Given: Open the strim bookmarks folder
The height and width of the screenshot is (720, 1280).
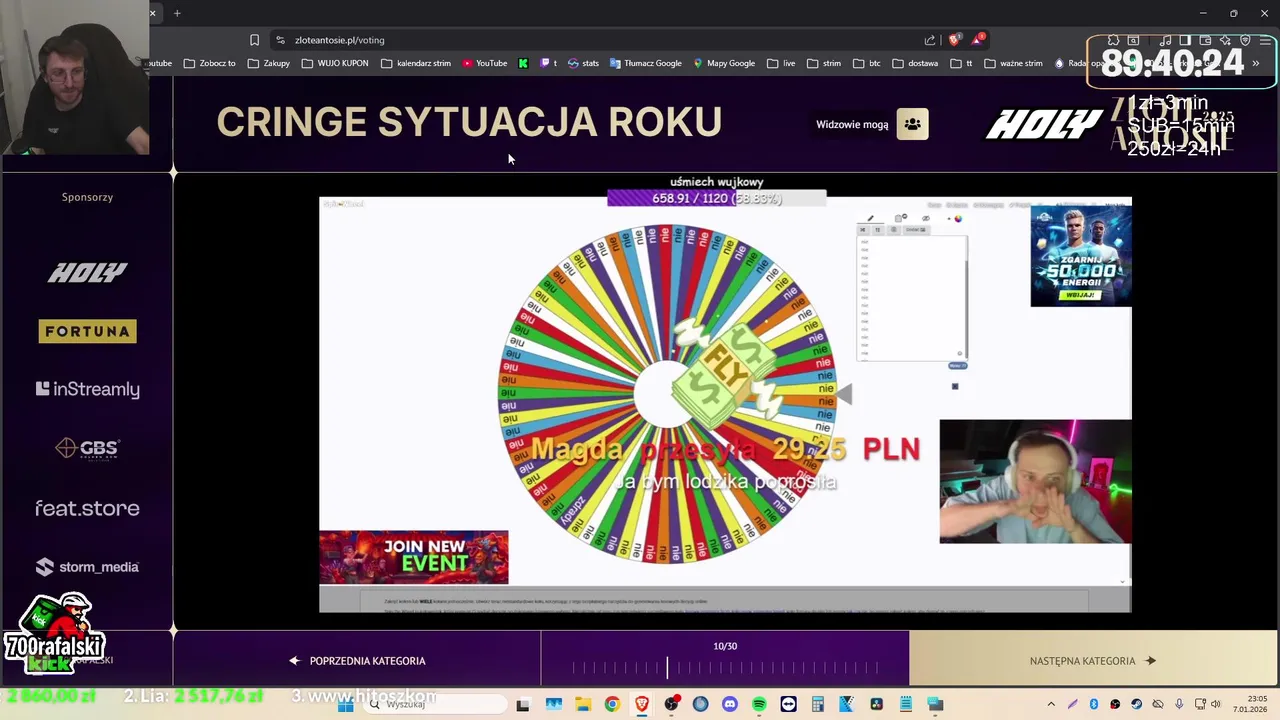Looking at the screenshot, I should [824, 63].
